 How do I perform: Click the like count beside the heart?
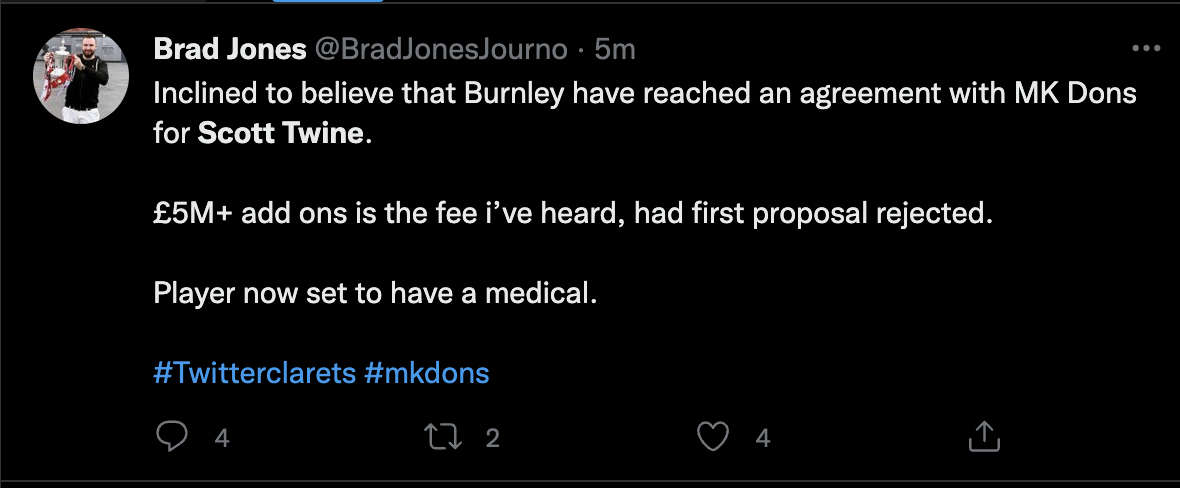[x=763, y=437]
